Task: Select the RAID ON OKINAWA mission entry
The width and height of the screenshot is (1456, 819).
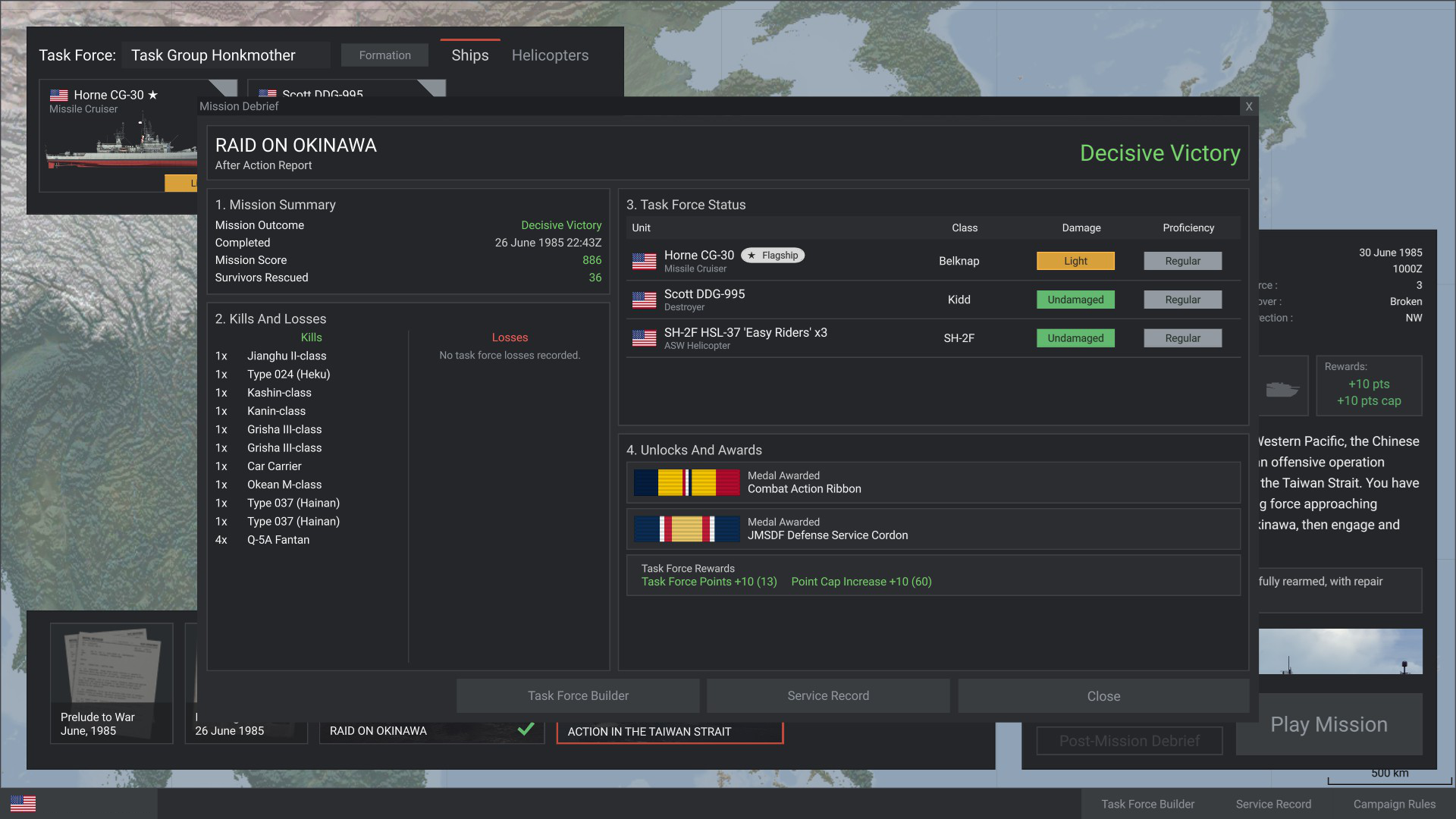Action: click(x=431, y=731)
